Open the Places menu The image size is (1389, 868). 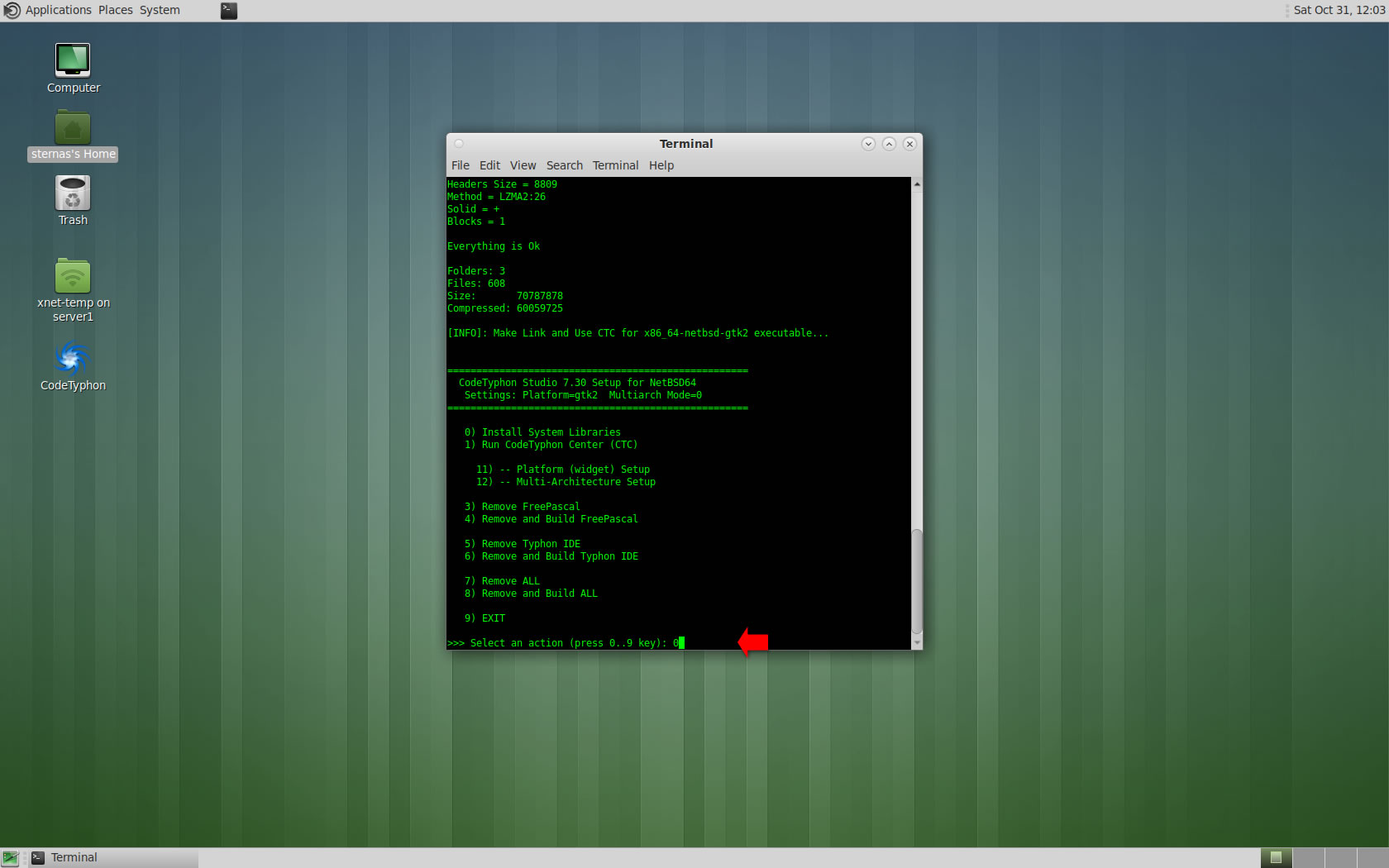pyautogui.click(x=116, y=10)
